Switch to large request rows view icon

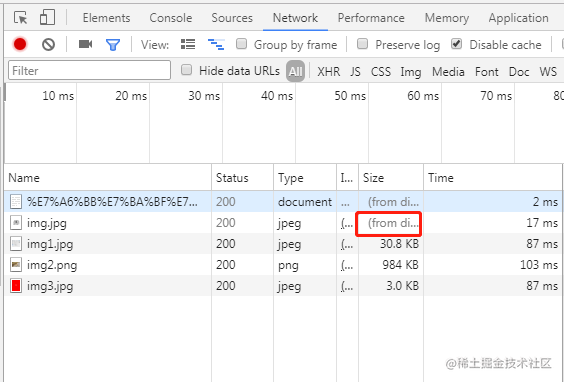coord(188,44)
